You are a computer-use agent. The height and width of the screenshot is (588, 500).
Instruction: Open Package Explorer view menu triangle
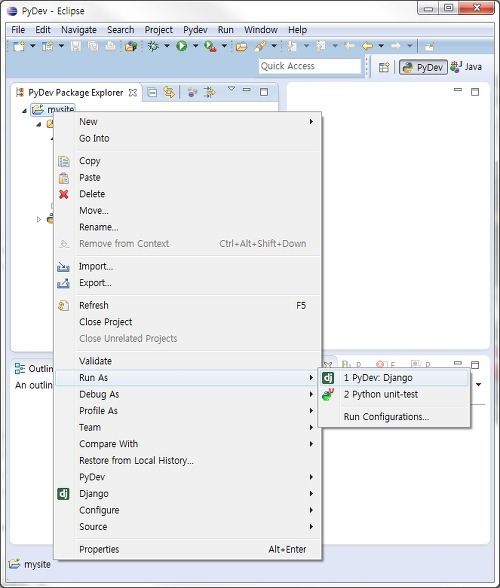tap(231, 89)
